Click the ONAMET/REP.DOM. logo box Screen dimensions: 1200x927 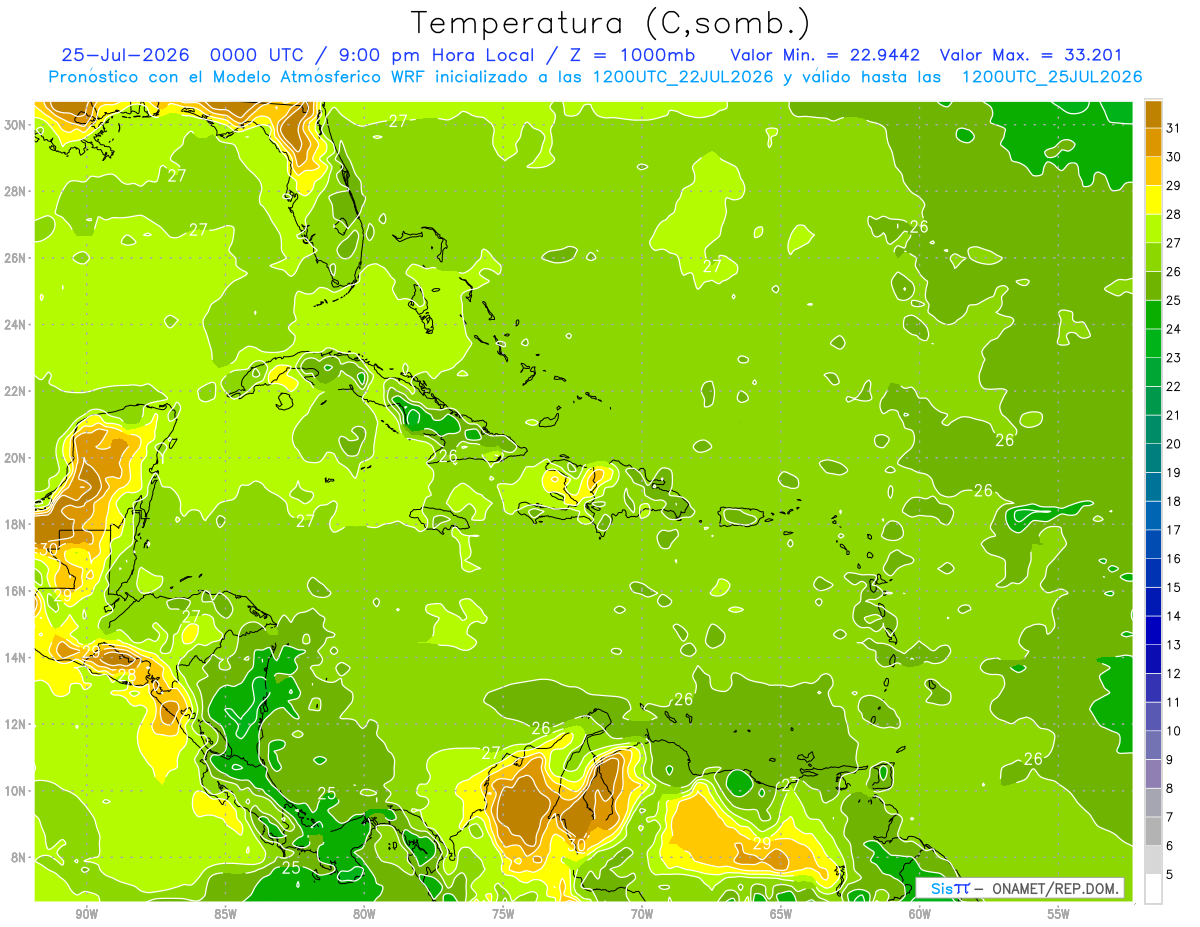pos(1020,888)
